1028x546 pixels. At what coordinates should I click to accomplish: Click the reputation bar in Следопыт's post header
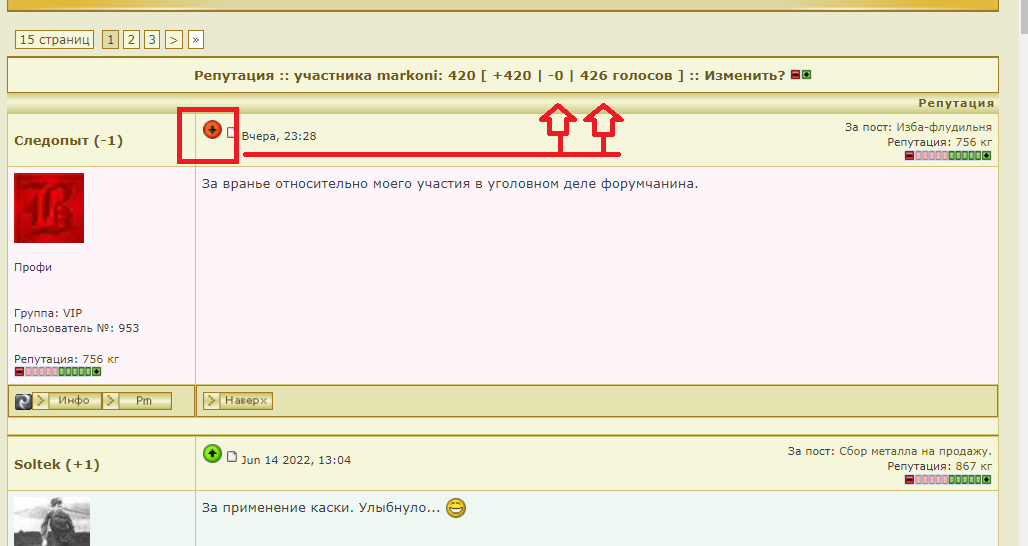[948, 155]
